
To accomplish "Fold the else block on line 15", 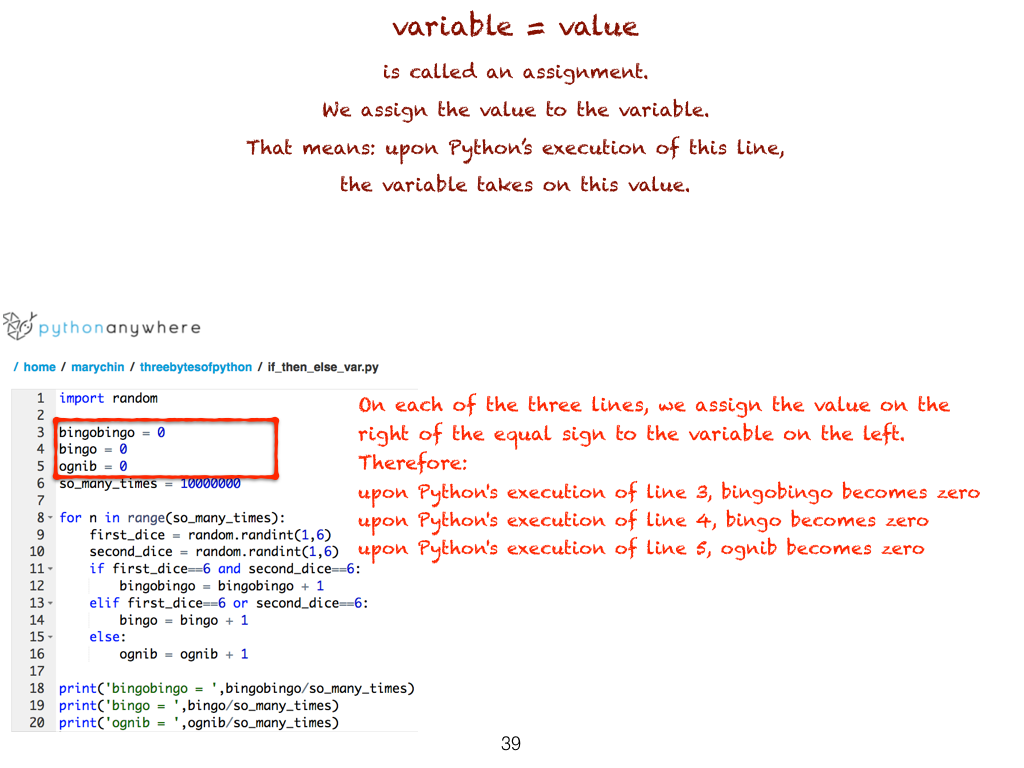I will [49, 637].
